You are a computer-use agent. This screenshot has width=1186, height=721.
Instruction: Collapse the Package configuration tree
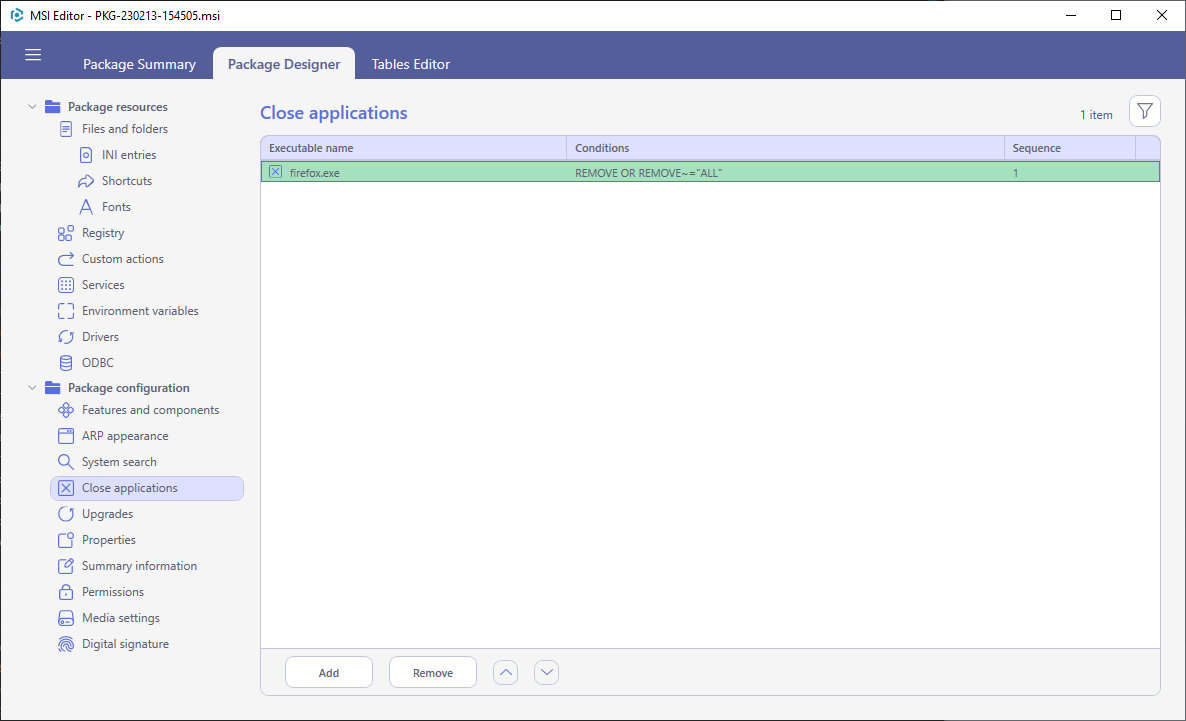tap(32, 387)
